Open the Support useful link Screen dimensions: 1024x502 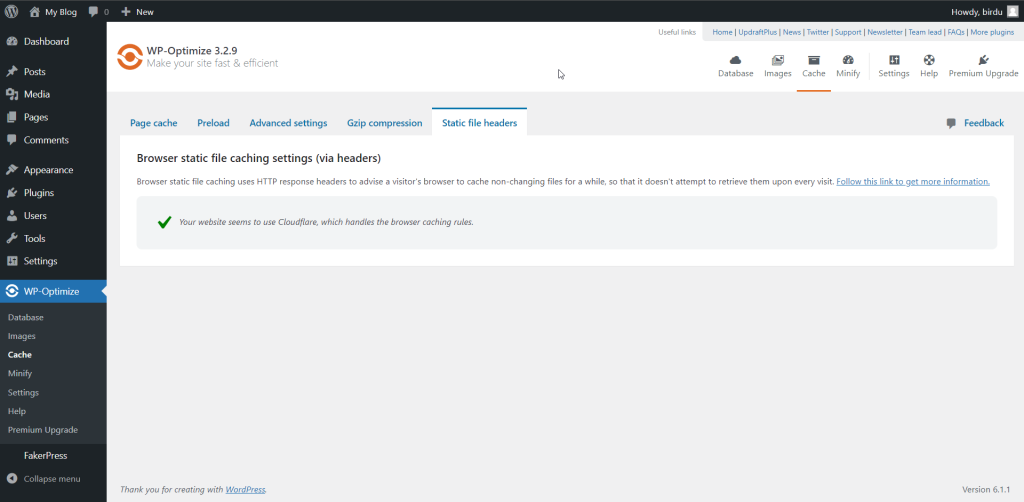pos(848,32)
